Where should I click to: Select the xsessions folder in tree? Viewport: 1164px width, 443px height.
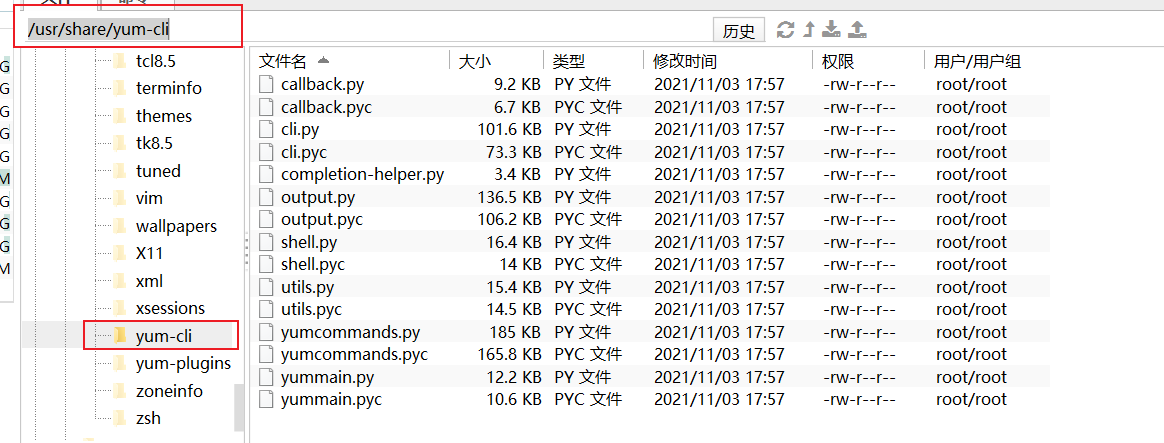point(170,308)
